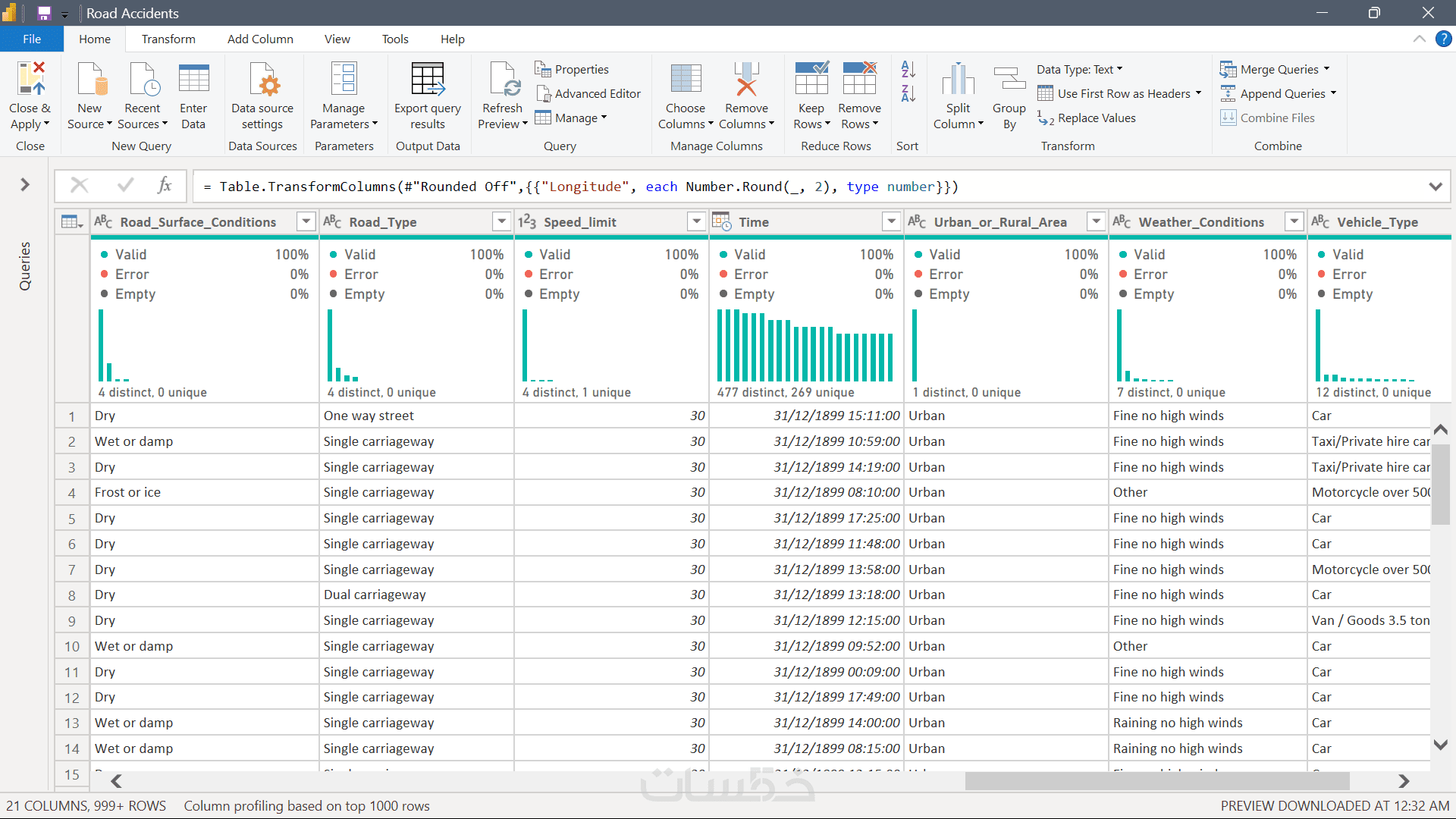This screenshot has height=819, width=1456.
Task: Click the horizontal scrollbar thumb
Action: (1156, 781)
